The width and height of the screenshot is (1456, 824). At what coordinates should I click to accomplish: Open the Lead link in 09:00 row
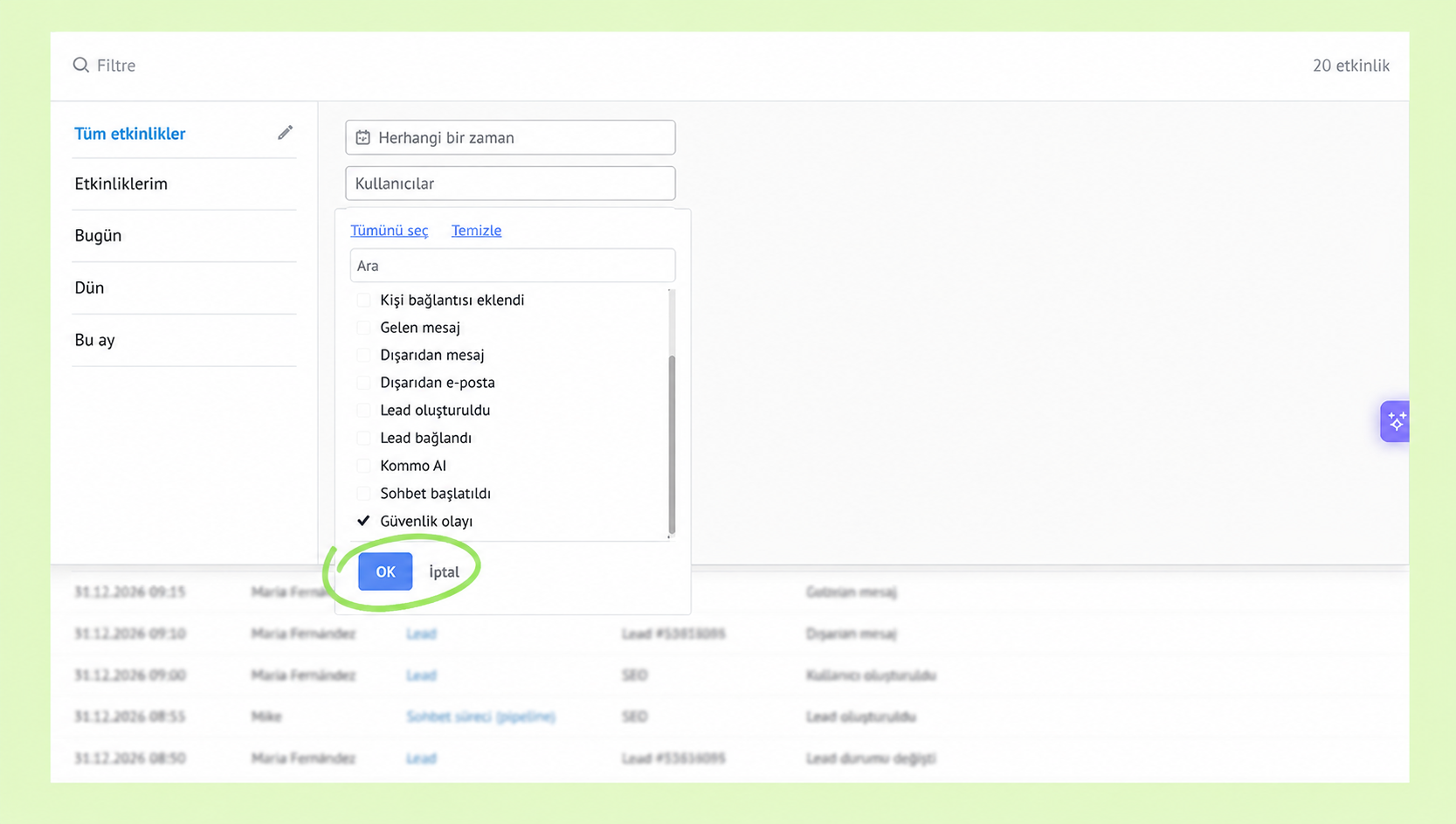[421, 675]
